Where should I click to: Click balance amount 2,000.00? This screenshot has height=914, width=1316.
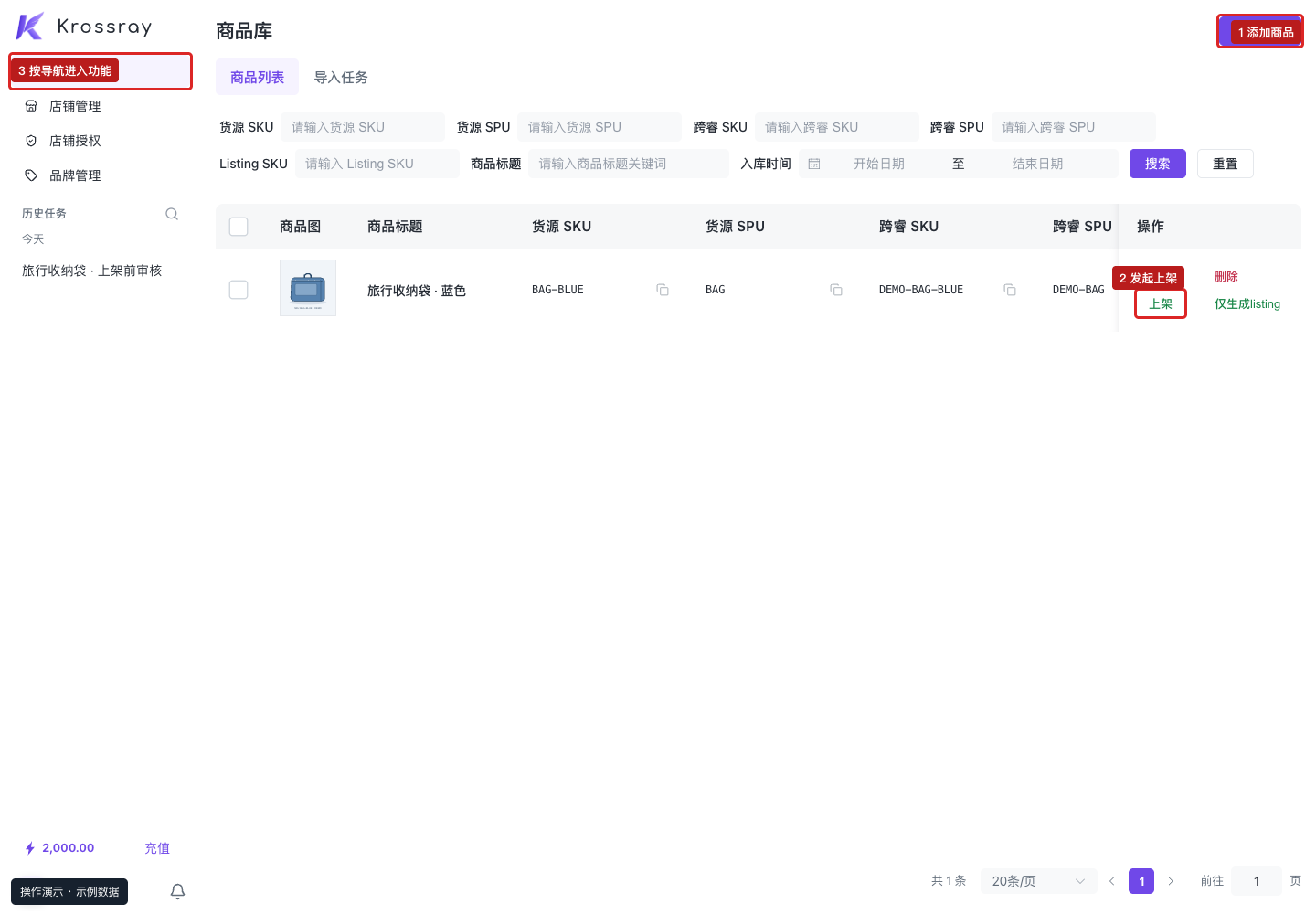(69, 848)
